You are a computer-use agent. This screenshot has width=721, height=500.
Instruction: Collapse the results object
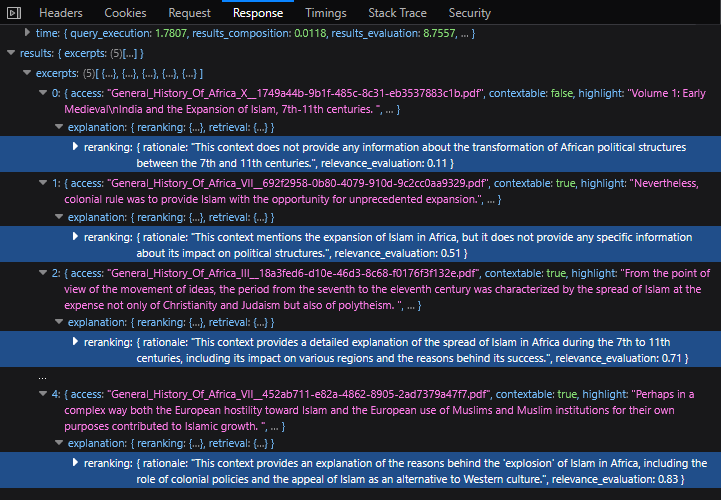(11, 53)
